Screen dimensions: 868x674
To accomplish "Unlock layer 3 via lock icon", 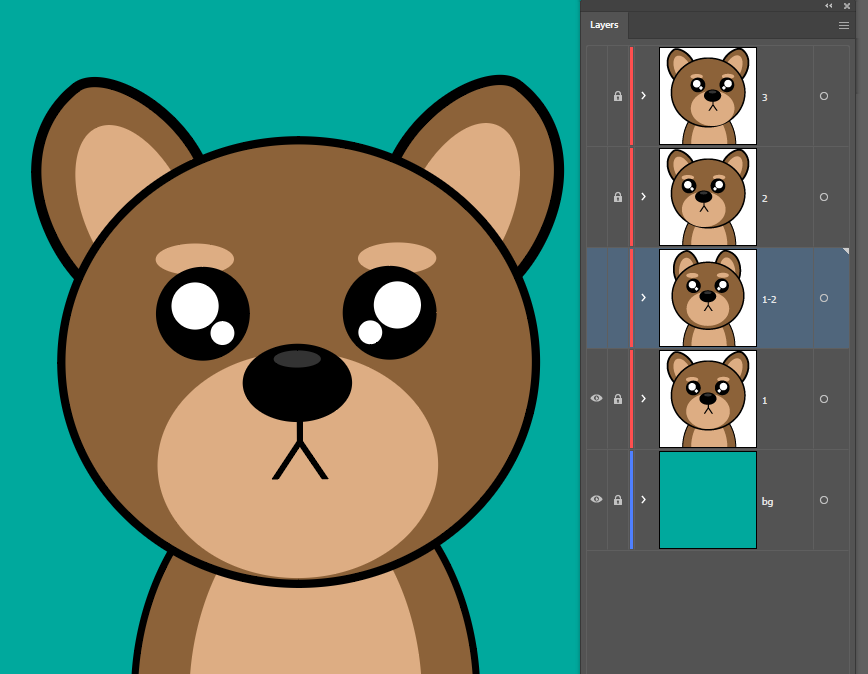I will (618, 96).
